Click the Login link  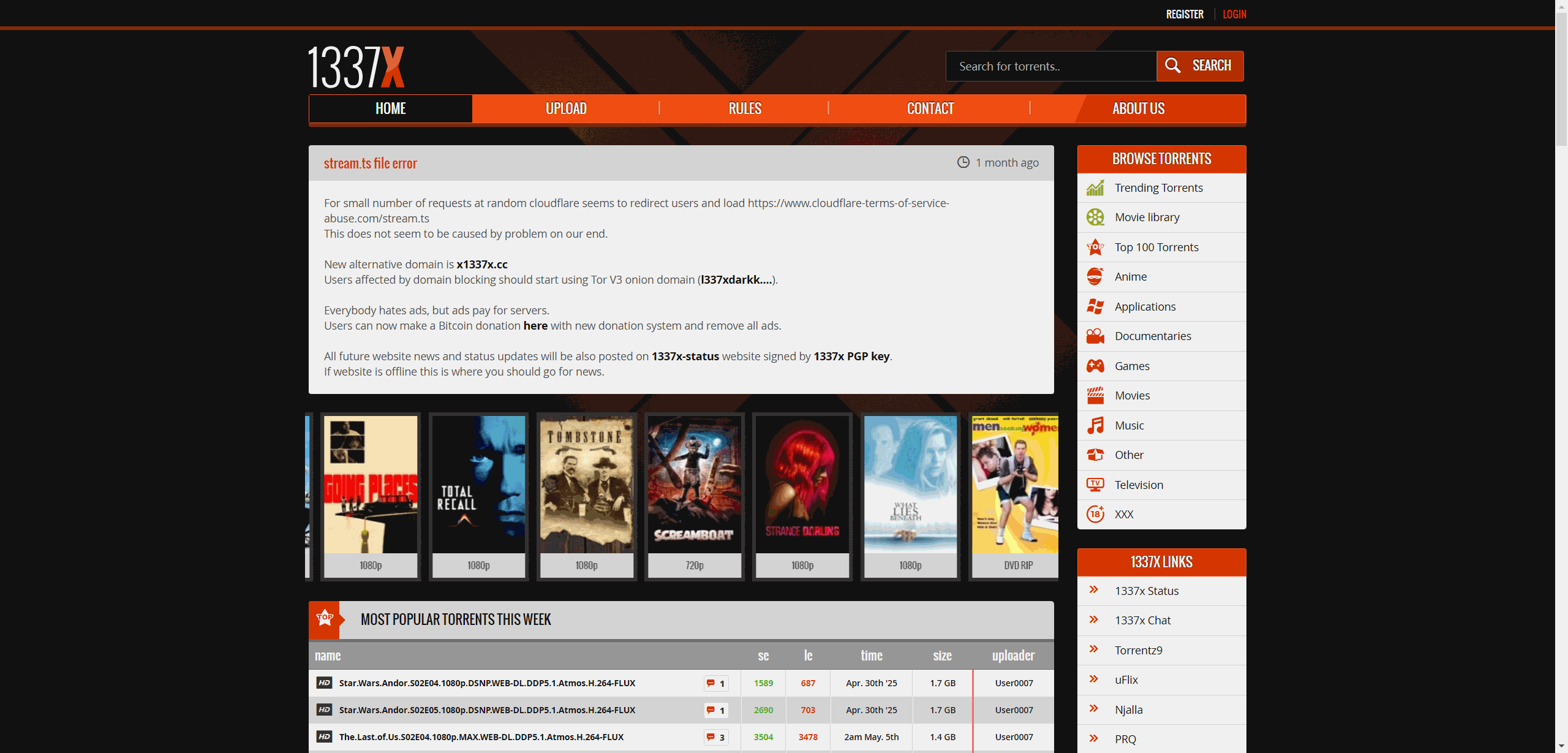point(1234,14)
